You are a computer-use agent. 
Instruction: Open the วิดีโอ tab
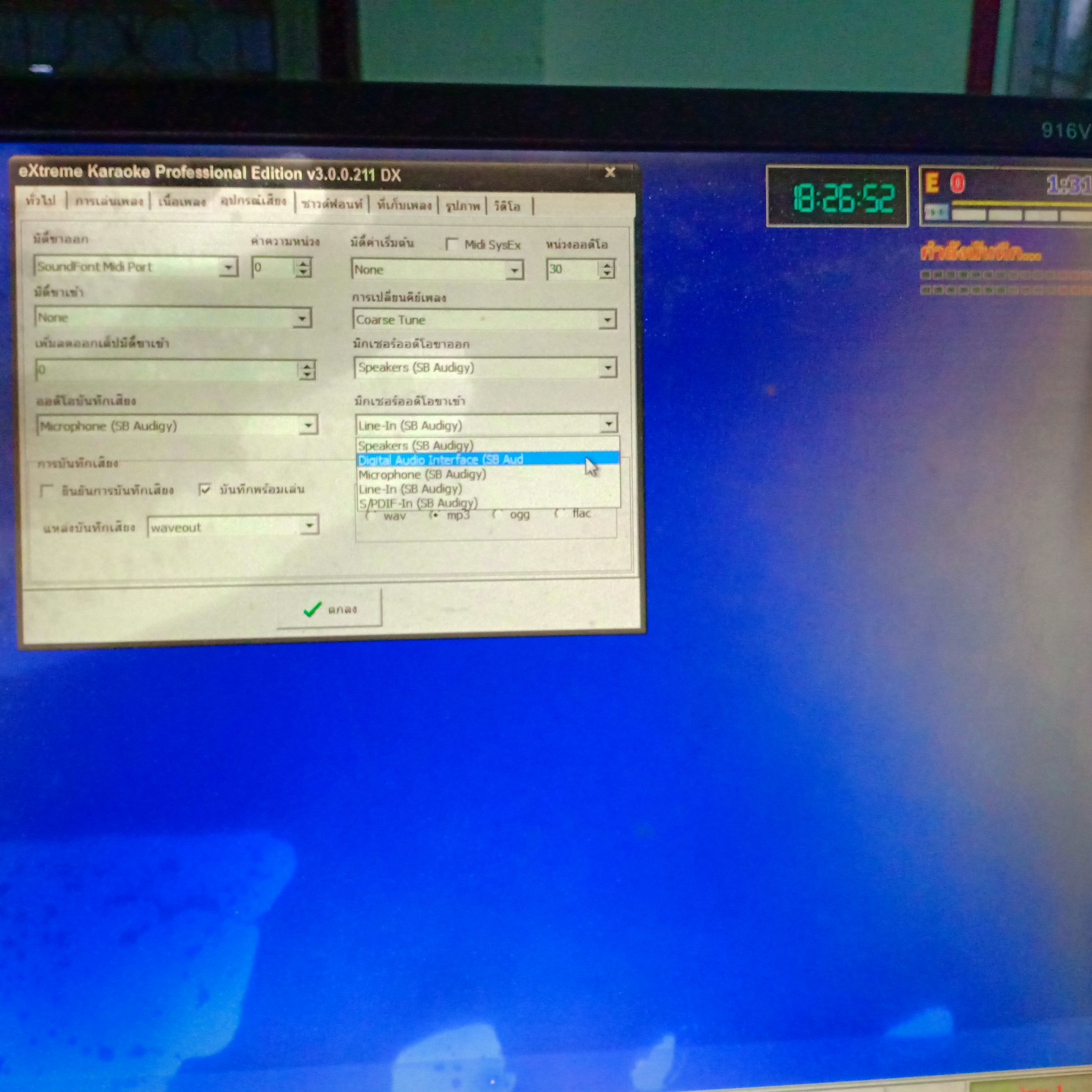click(x=507, y=206)
